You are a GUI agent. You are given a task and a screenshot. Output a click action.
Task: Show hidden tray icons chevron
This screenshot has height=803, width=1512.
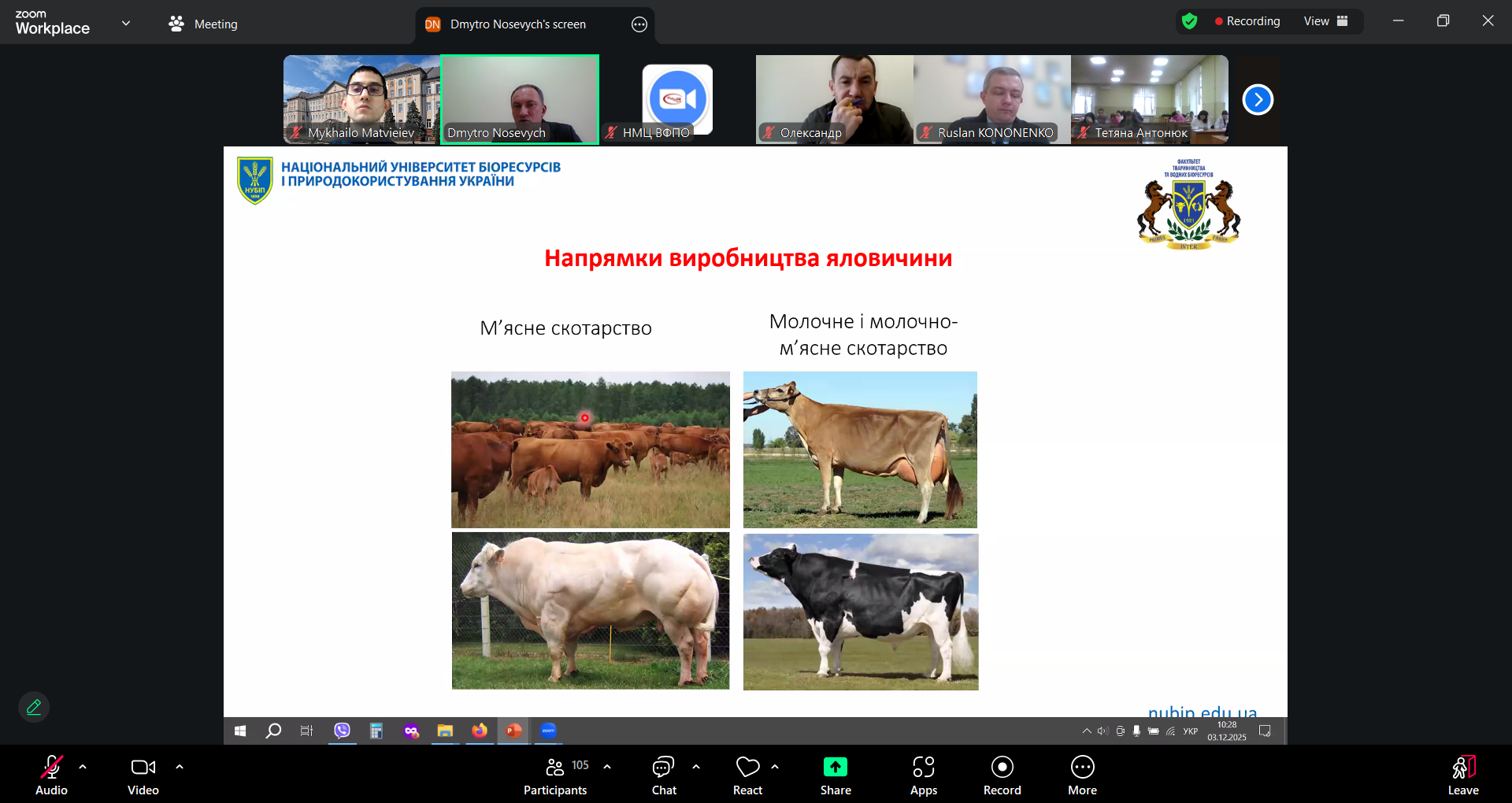[1087, 731]
